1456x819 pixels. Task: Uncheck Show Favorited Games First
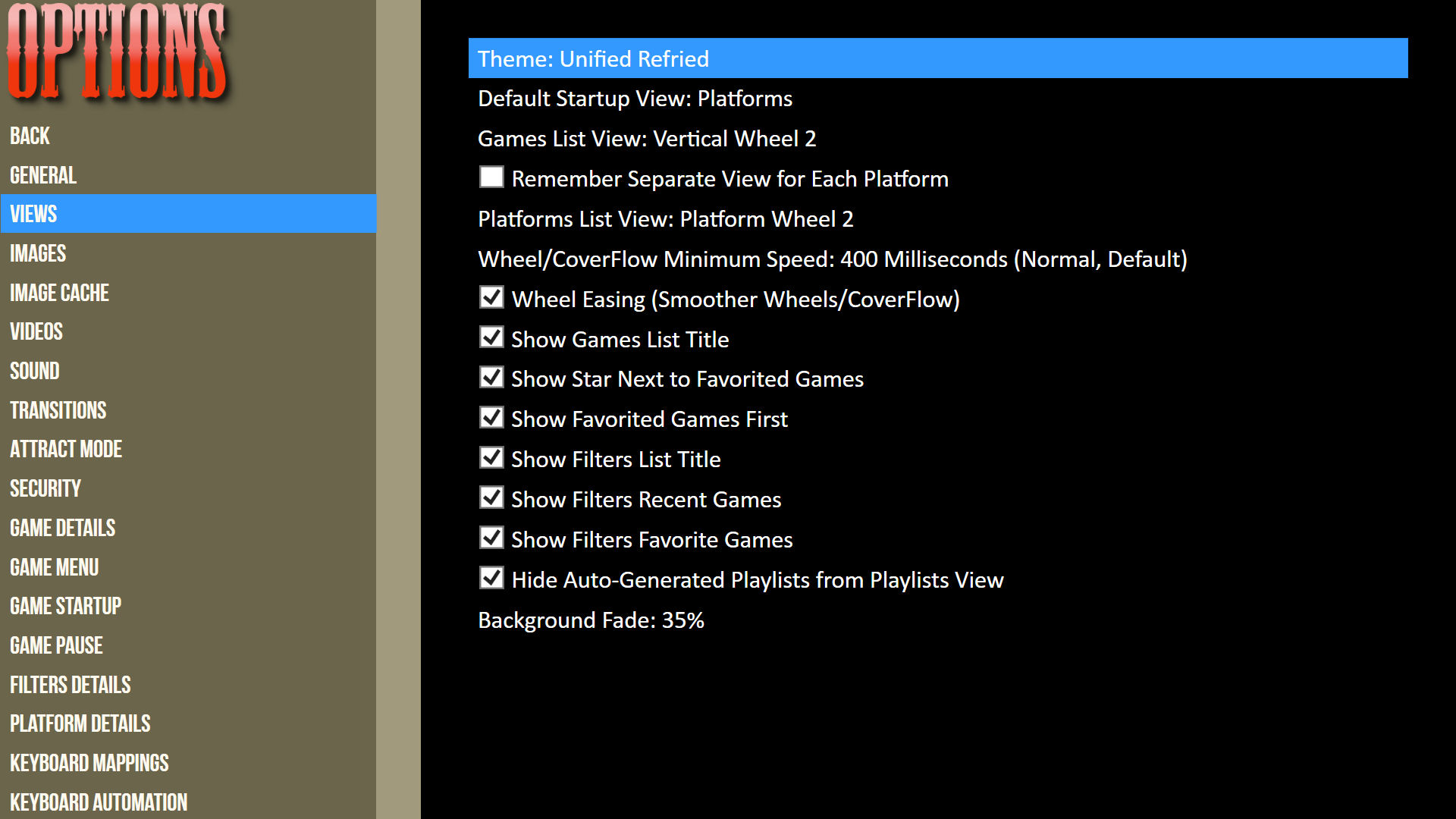click(491, 418)
